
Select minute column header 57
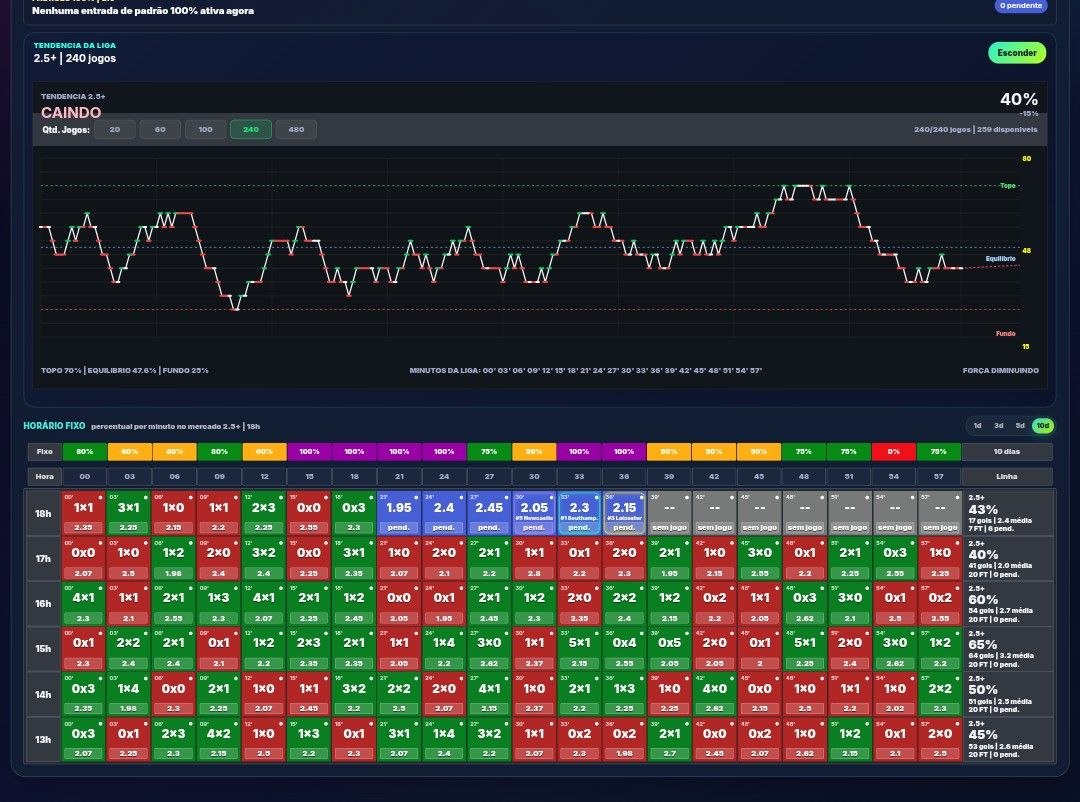coord(939,477)
